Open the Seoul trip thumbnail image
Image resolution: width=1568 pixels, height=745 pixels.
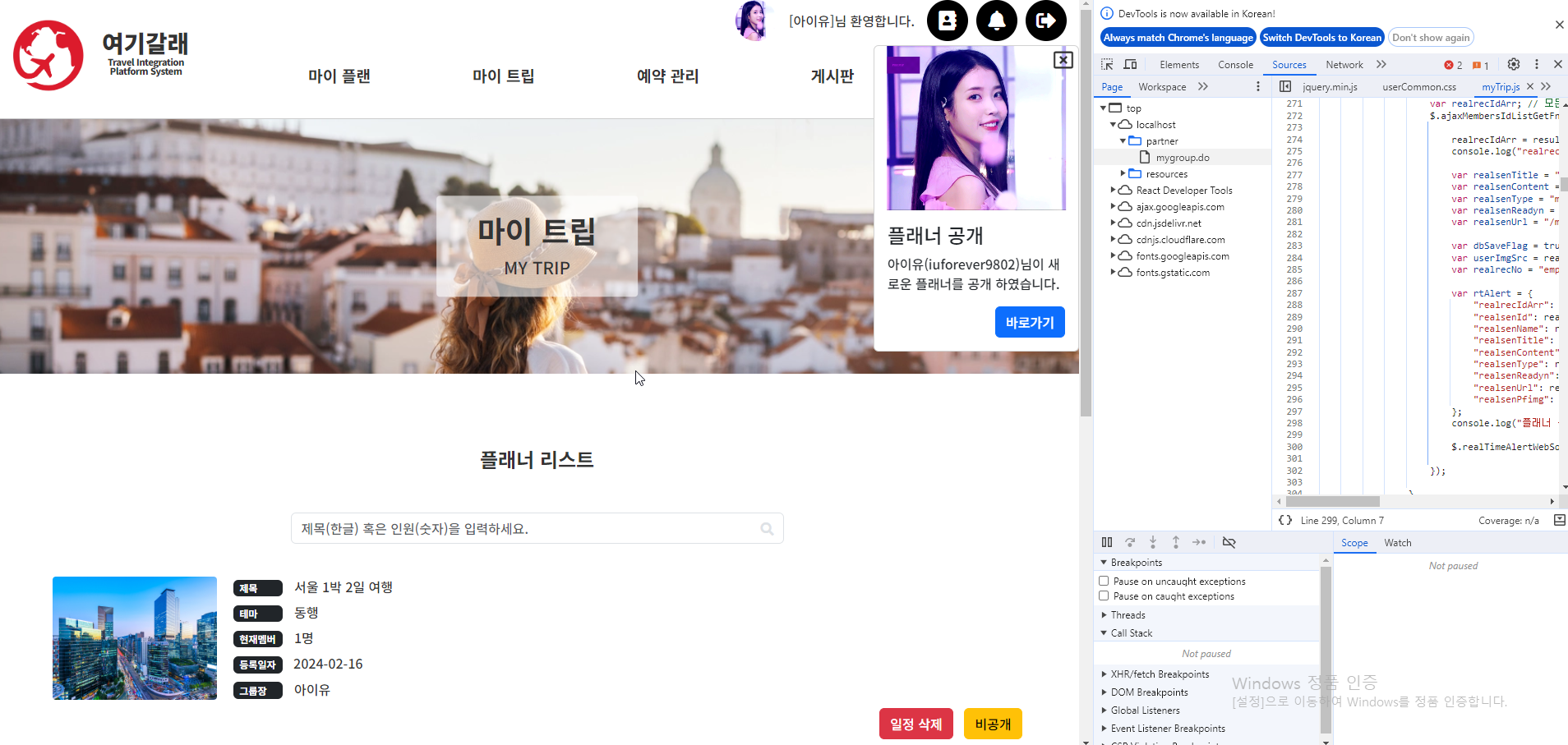tap(135, 638)
